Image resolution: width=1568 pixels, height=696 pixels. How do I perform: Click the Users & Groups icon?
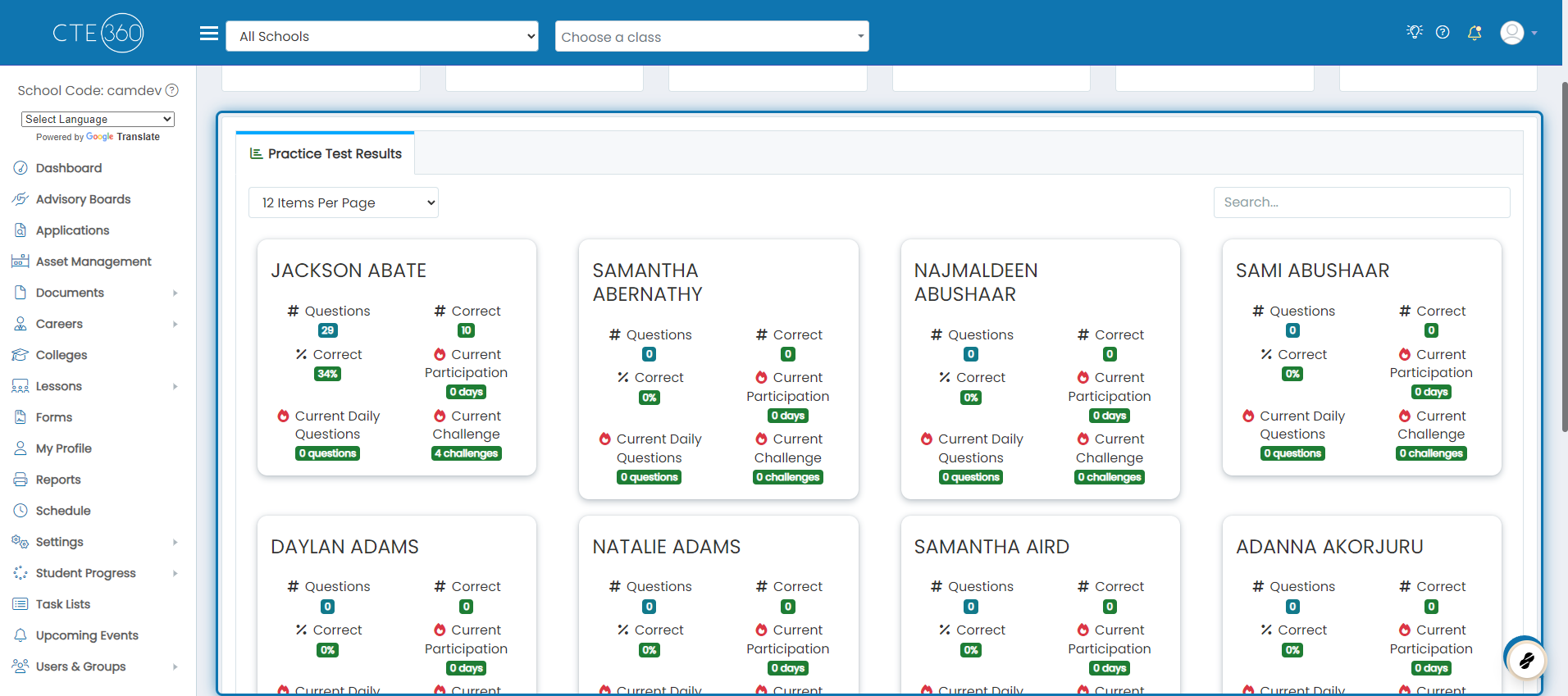click(21, 666)
